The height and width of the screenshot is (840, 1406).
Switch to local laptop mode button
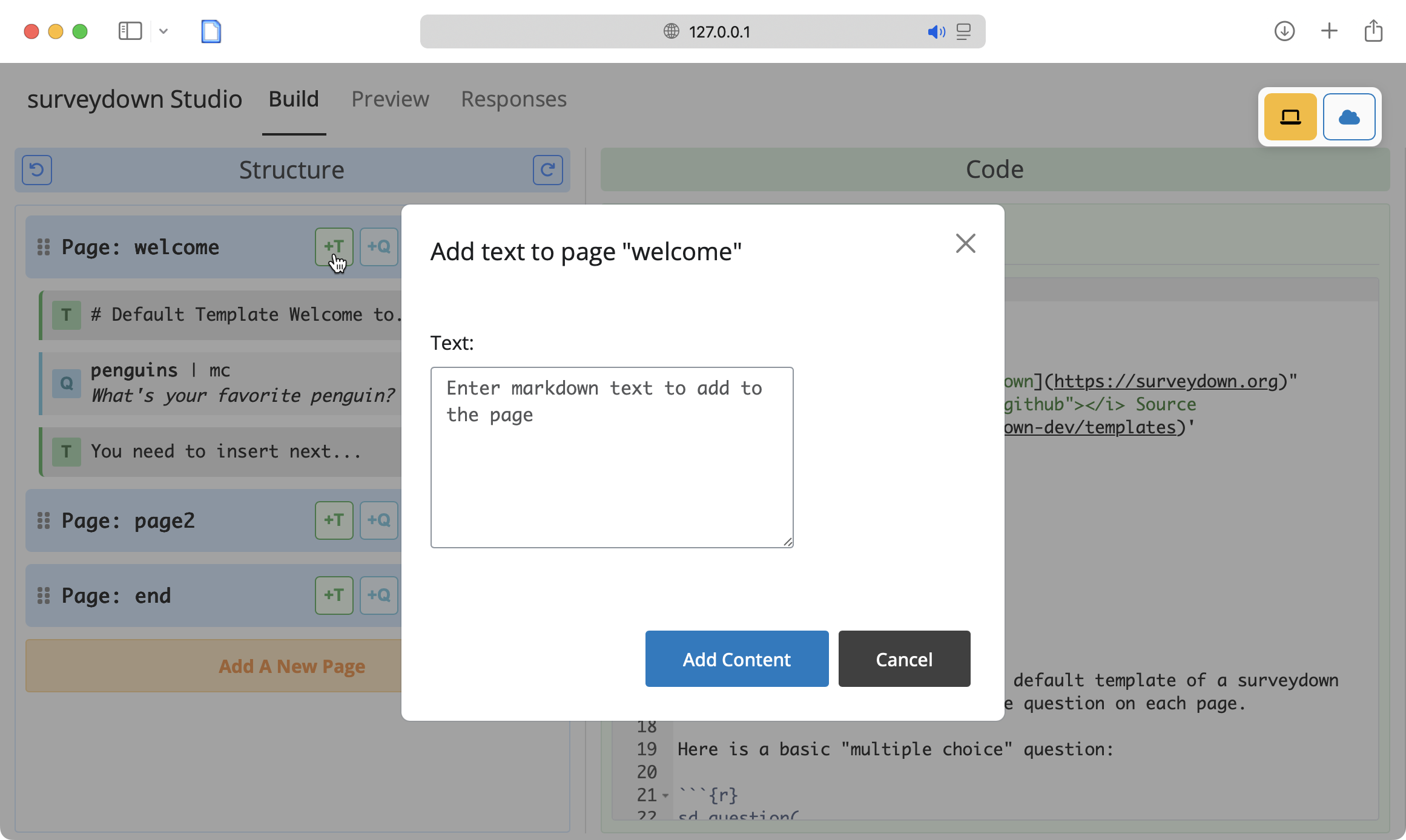pyautogui.click(x=1290, y=117)
